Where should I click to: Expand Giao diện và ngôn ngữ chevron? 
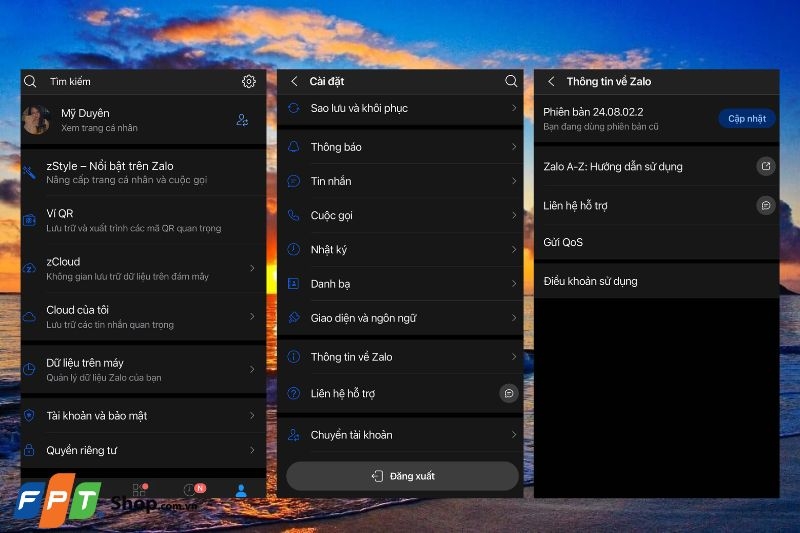513,318
